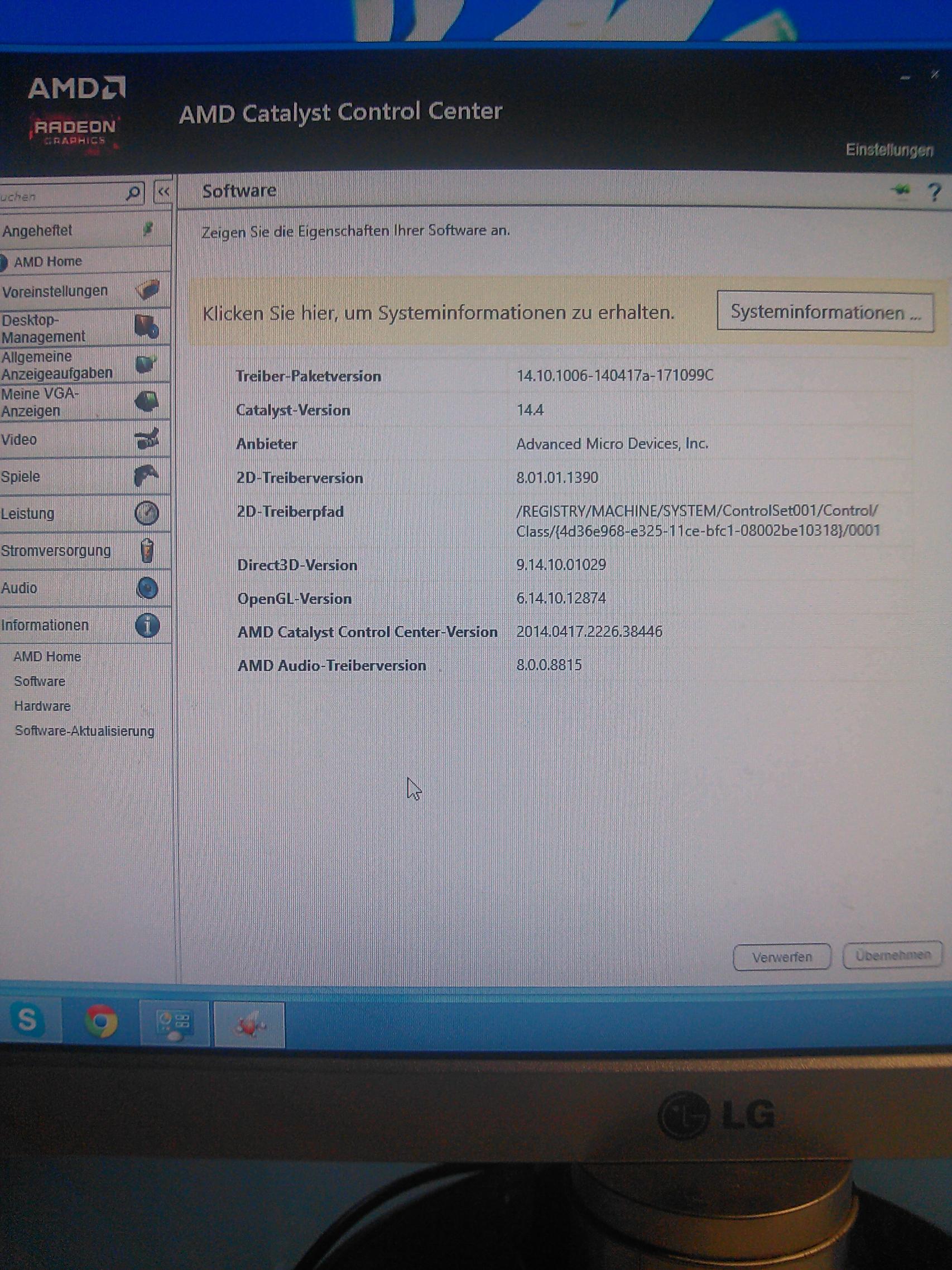Click the Spiele gamepad icon
Image resolution: width=952 pixels, height=1270 pixels.
coord(146,476)
